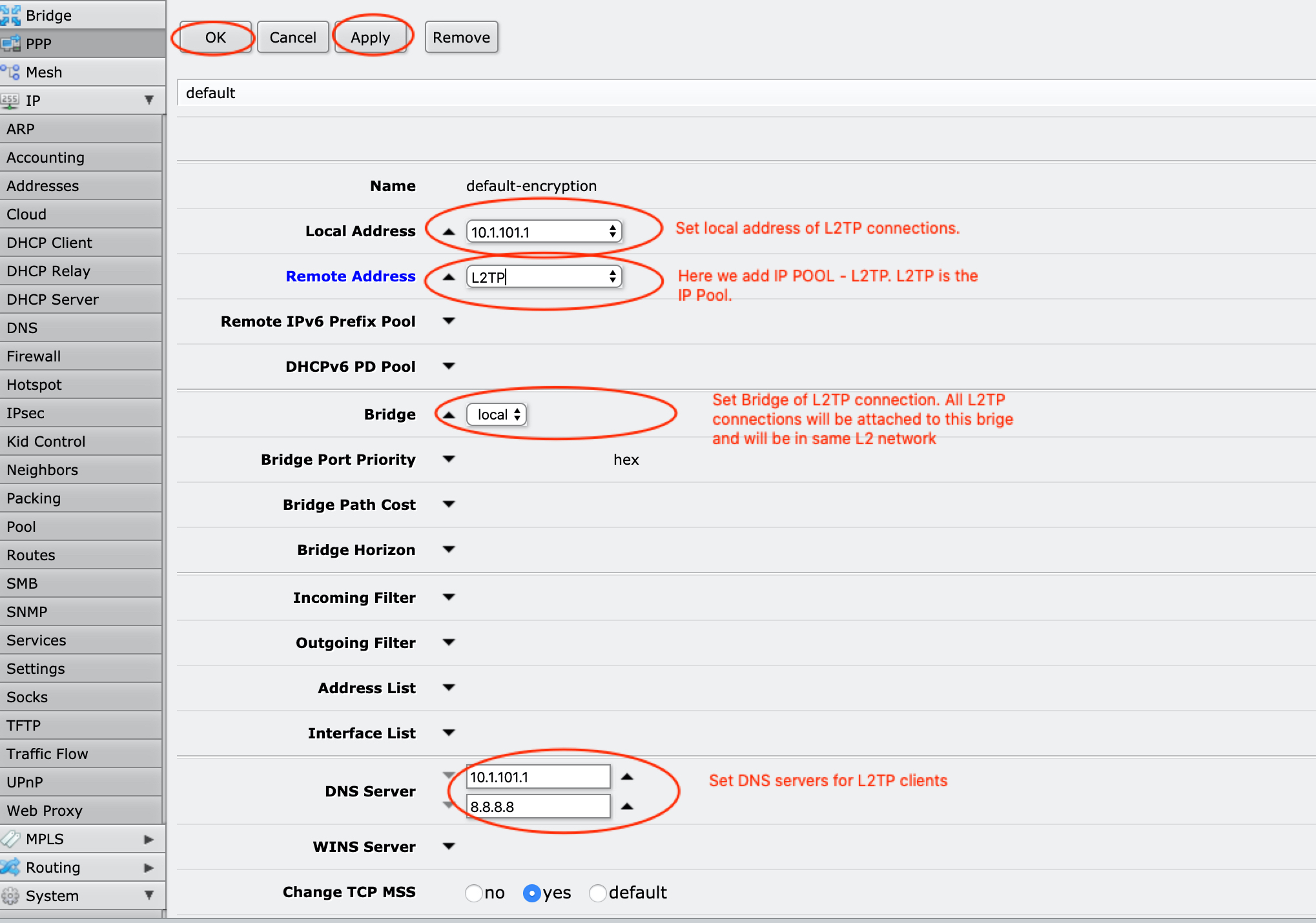Image resolution: width=1316 pixels, height=923 pixels.
Task: Click the Bridge icon in sidebar
Action: tap(11, 15)
